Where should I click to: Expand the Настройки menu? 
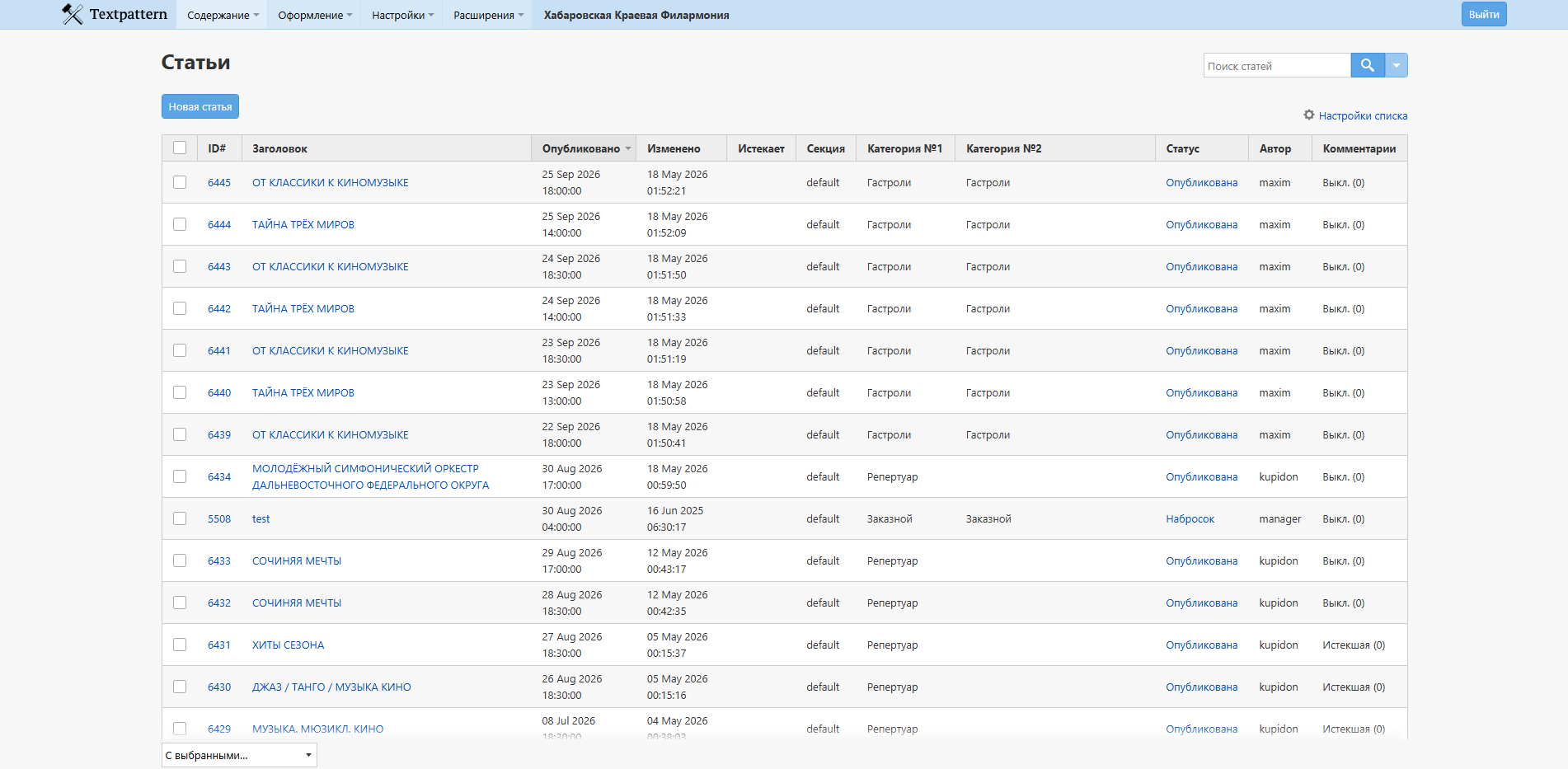point(402,15)
